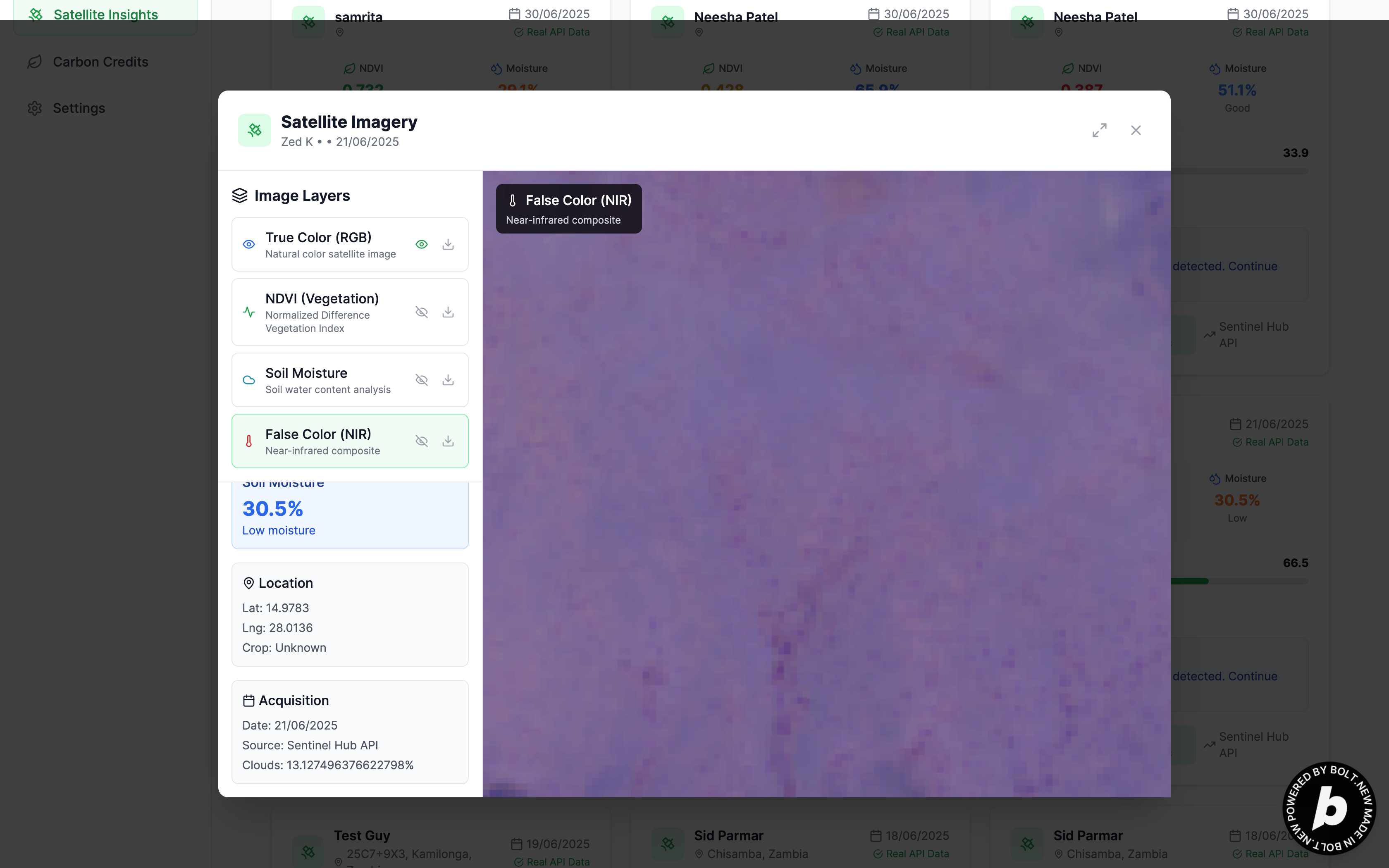Click the Bolt.new badge

click(1329, 808)
